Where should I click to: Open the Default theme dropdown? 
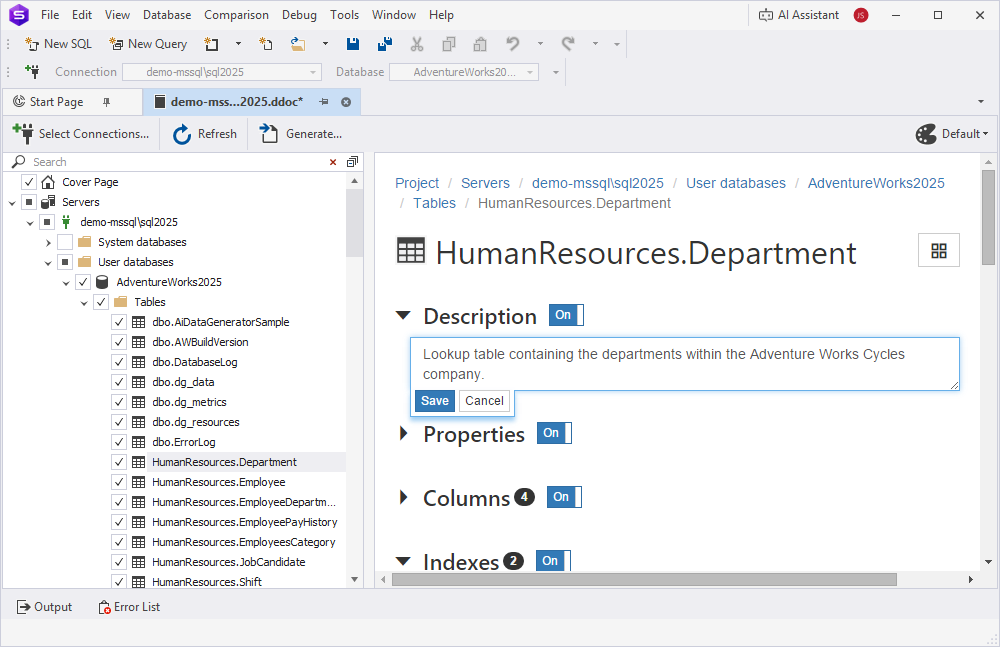point(985,134)
